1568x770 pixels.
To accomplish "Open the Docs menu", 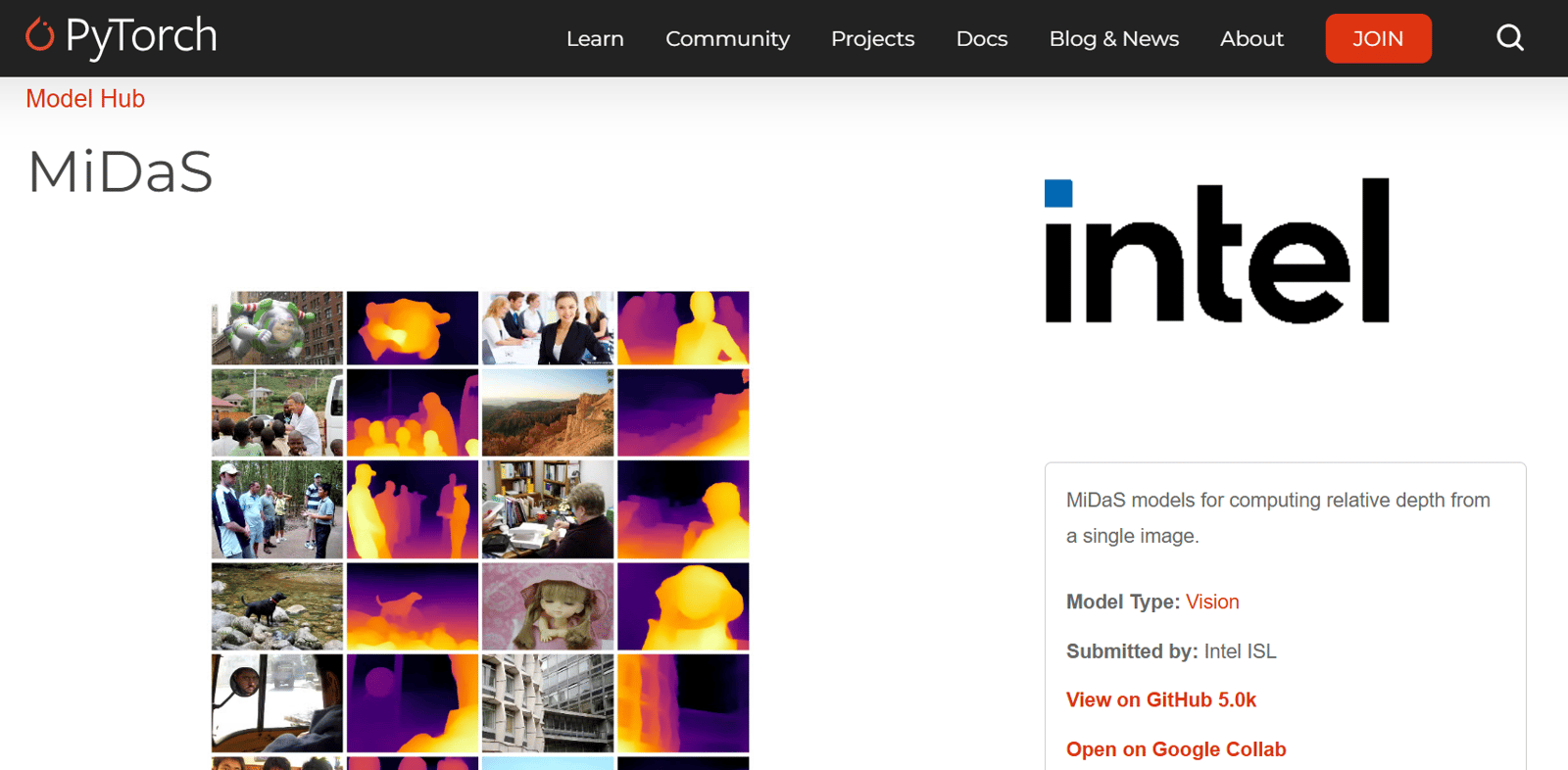I will point(982,39).
